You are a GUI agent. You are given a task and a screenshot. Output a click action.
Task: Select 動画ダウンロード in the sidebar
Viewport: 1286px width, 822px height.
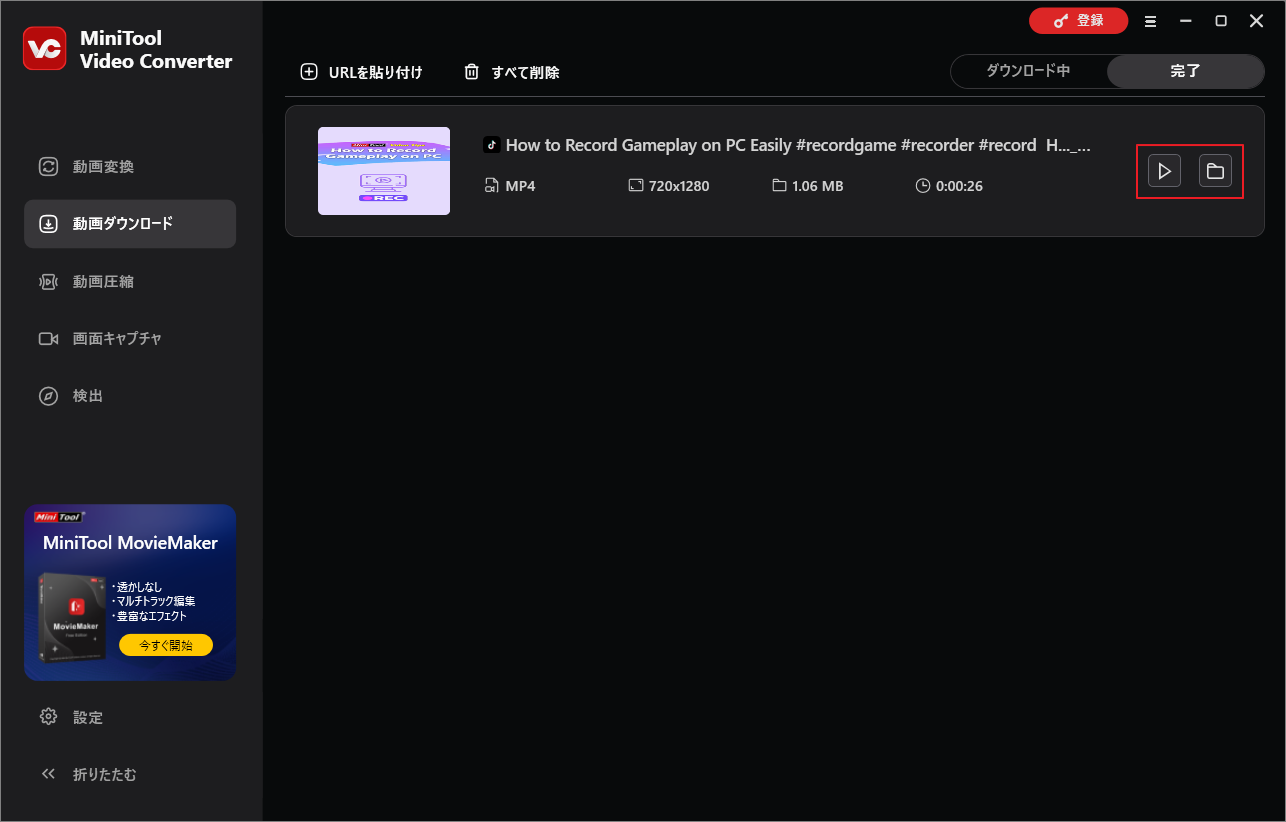pos(130,224)
